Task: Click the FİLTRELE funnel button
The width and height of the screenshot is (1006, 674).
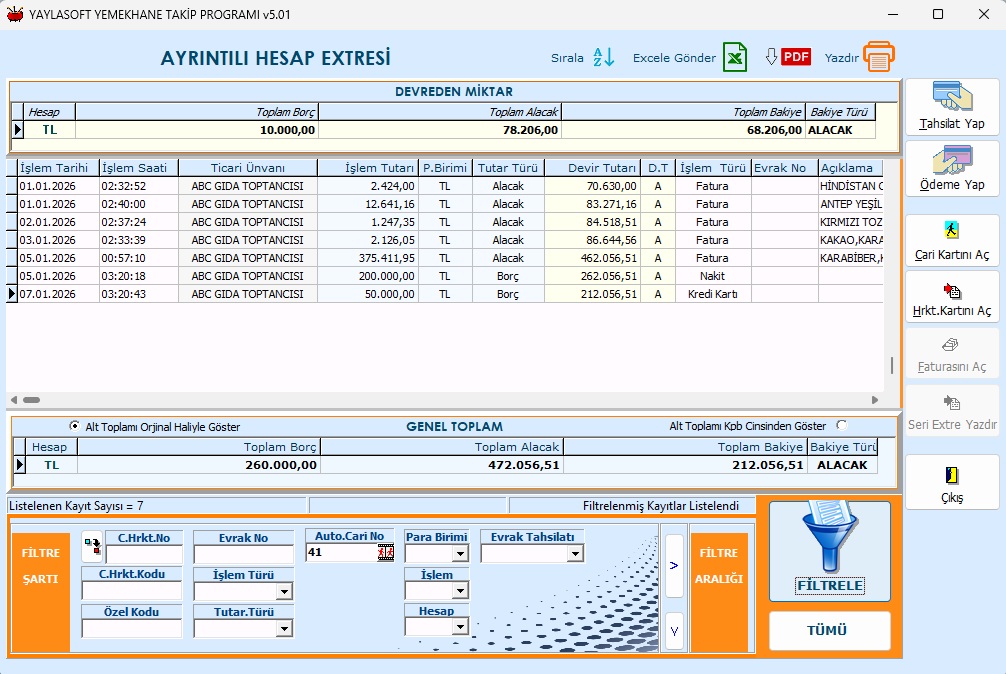Action: coord(829,551)
